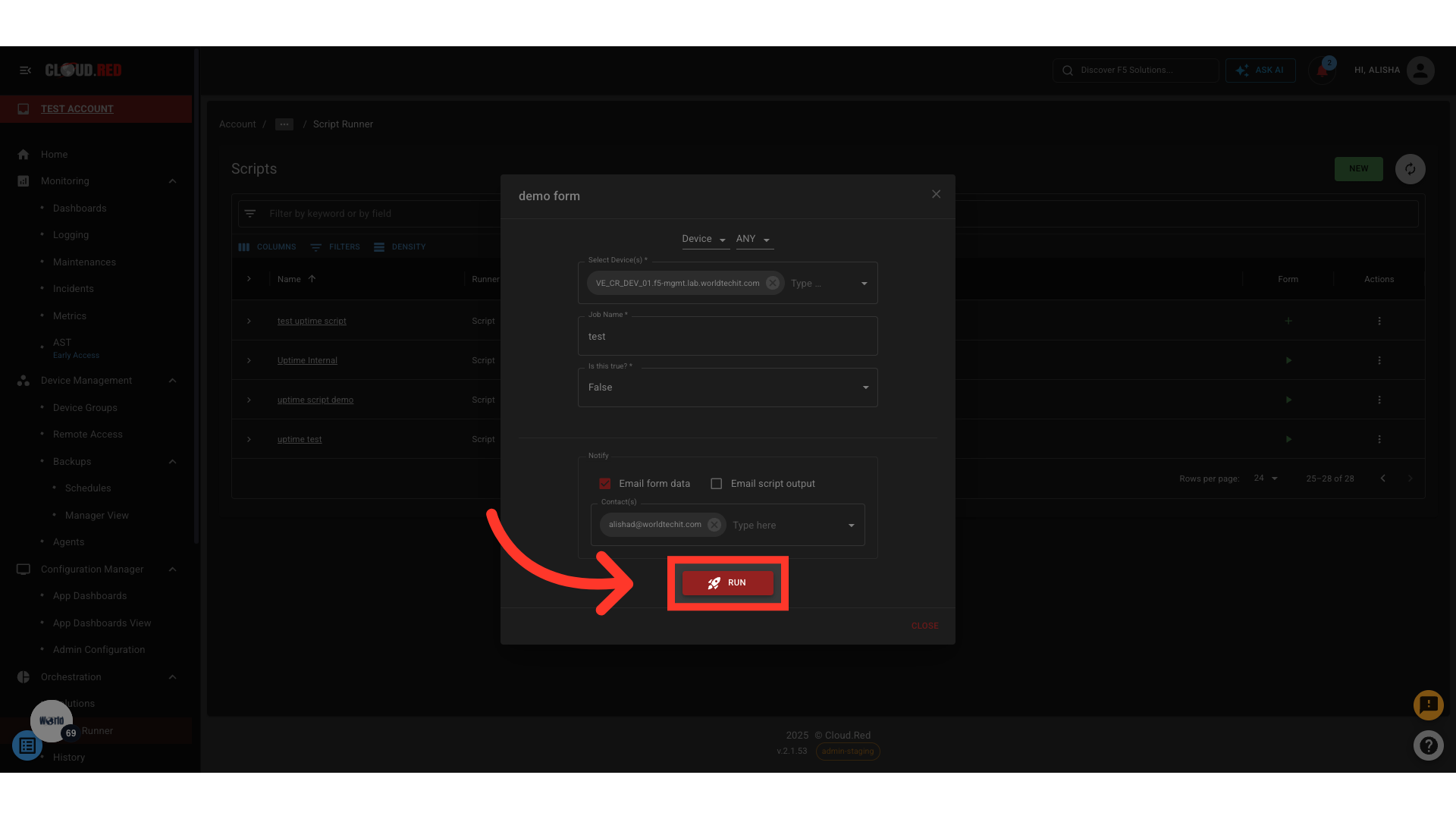Open the 'Is this true?' dropdown

[x=727, y=388]
